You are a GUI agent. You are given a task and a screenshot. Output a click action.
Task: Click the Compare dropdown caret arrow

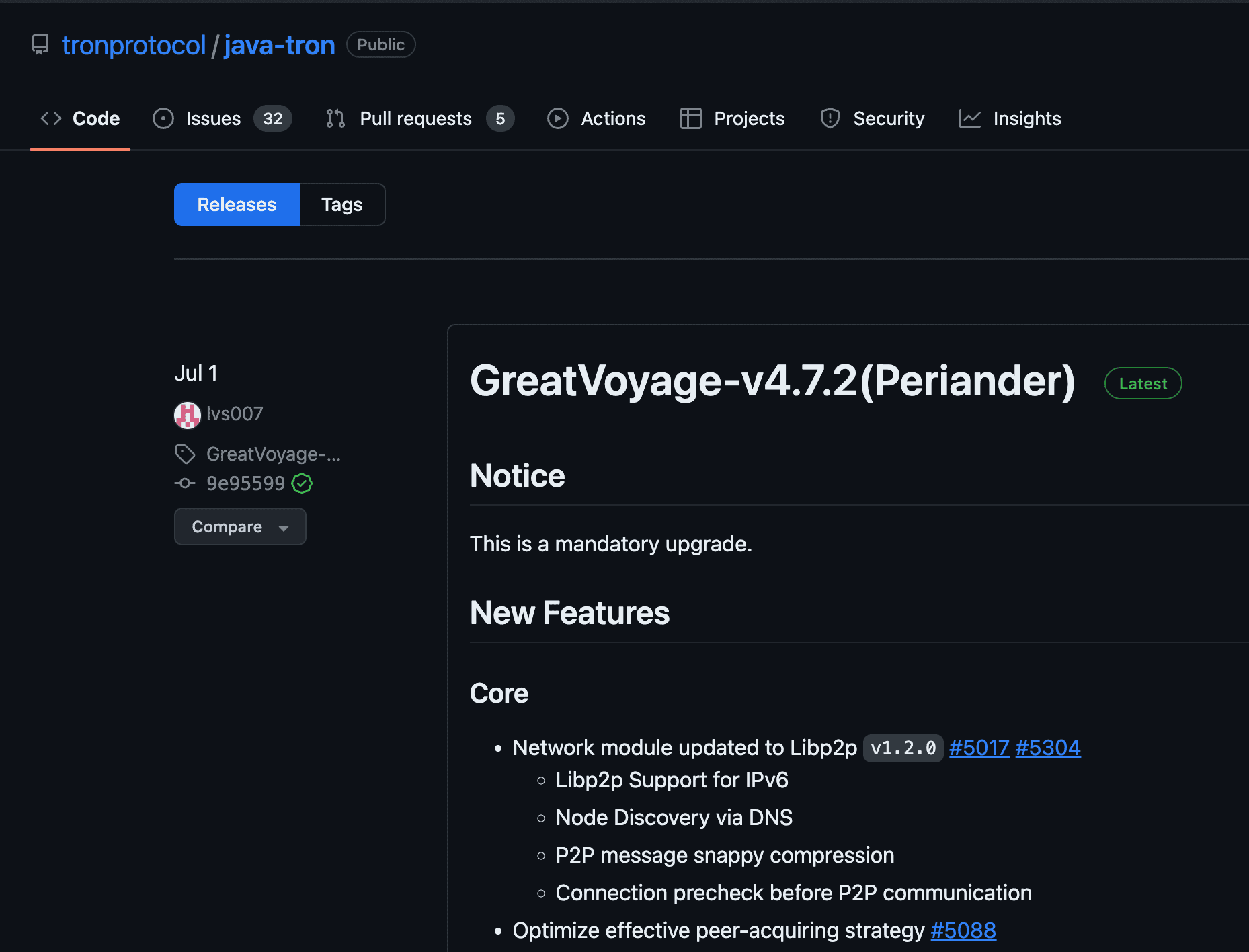[x=283, y=528]
